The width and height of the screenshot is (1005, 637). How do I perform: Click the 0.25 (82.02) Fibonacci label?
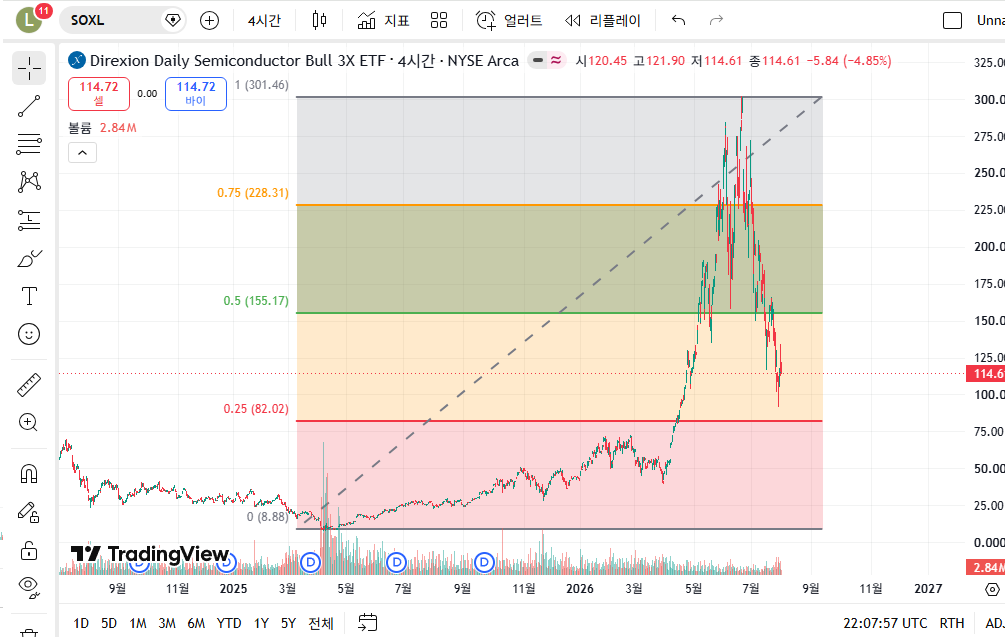tap(256, 409)
